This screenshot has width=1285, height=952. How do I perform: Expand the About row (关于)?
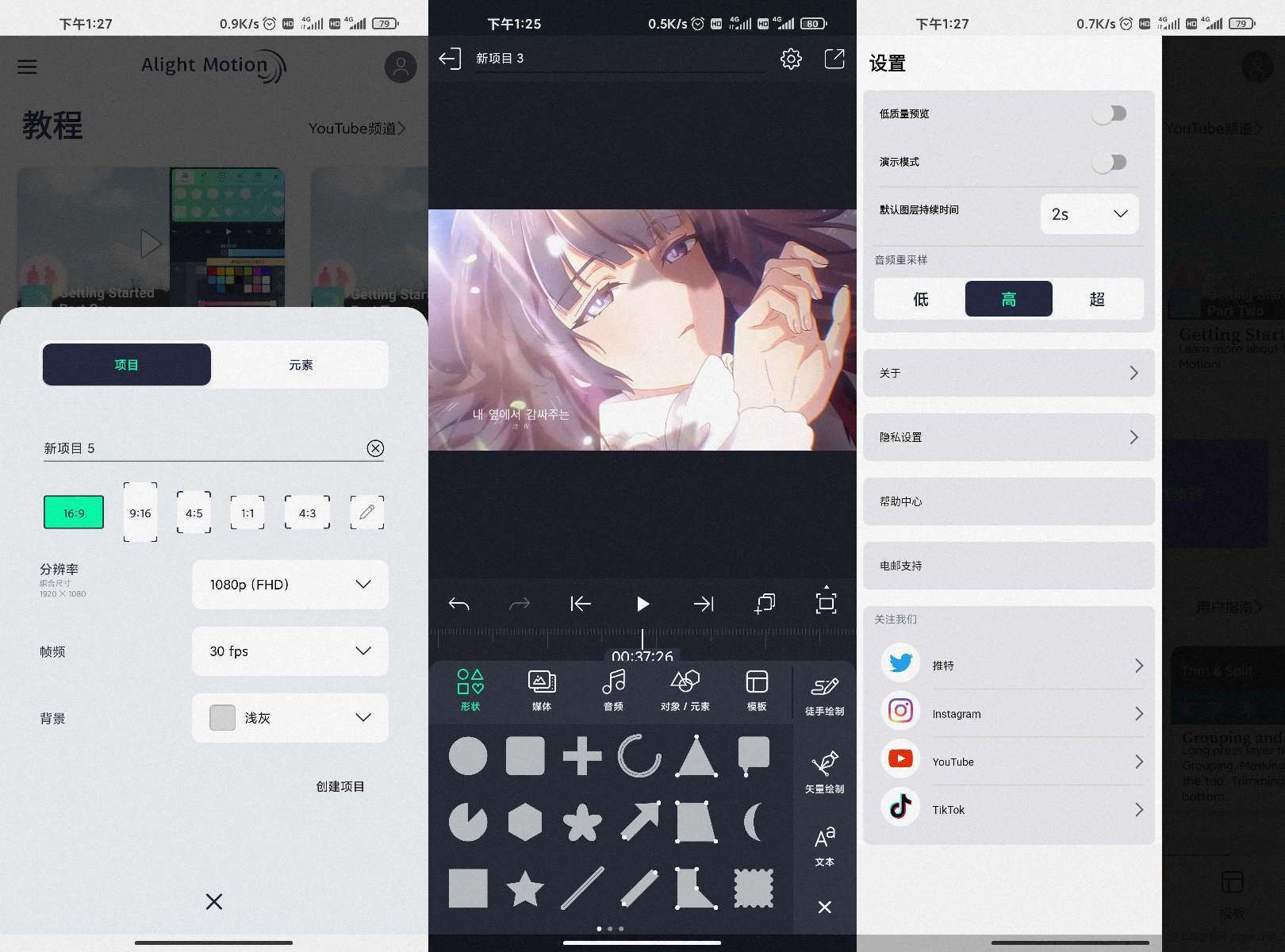coord(1008,373)
